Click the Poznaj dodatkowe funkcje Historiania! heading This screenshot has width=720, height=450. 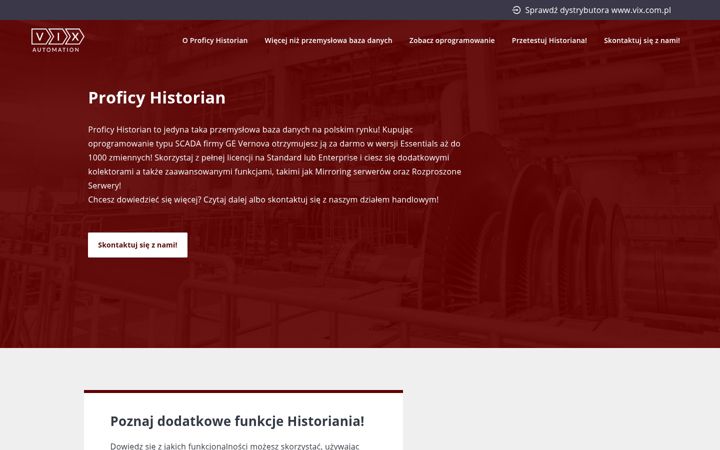pyautogui.click(x=237, y=421)
